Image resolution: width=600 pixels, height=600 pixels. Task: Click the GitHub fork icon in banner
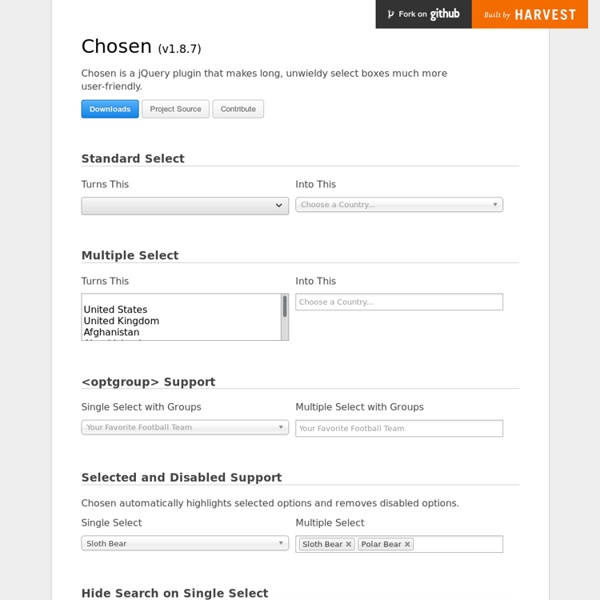[x=390, y=14]
